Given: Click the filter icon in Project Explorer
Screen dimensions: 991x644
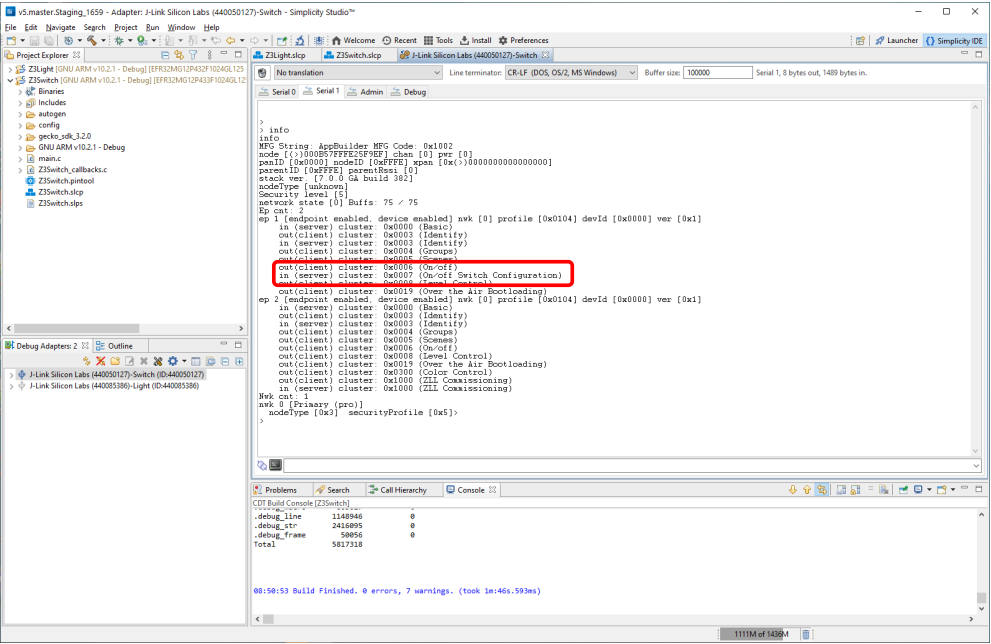Looking at the screenshot, I should click(193, 55).
